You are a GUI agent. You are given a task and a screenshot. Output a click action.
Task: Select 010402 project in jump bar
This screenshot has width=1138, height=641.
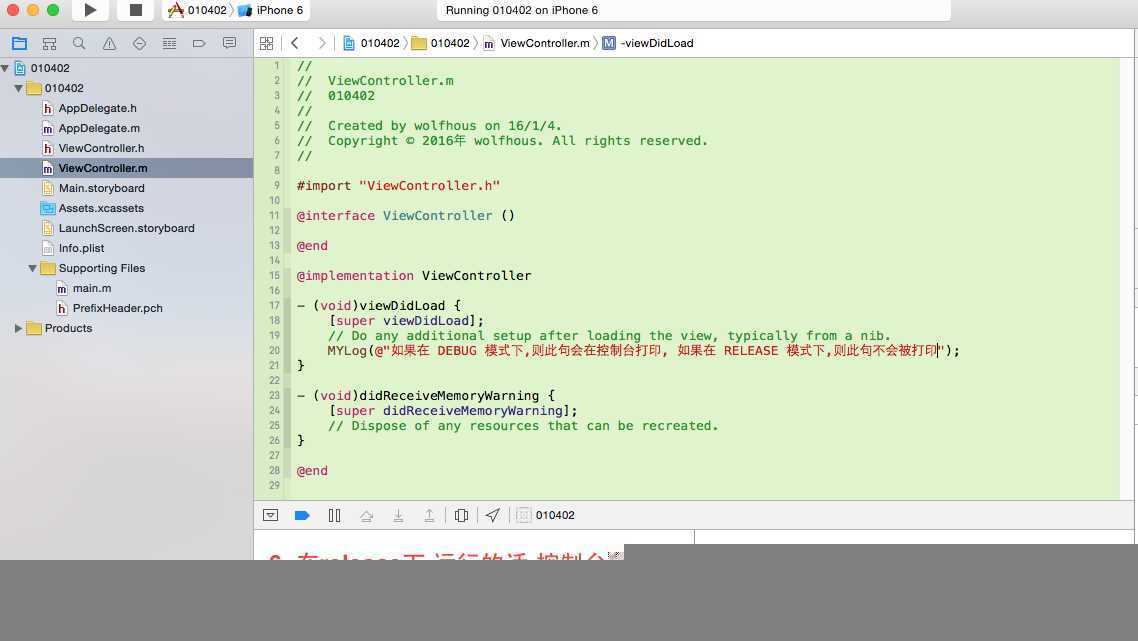coord(371,44)
